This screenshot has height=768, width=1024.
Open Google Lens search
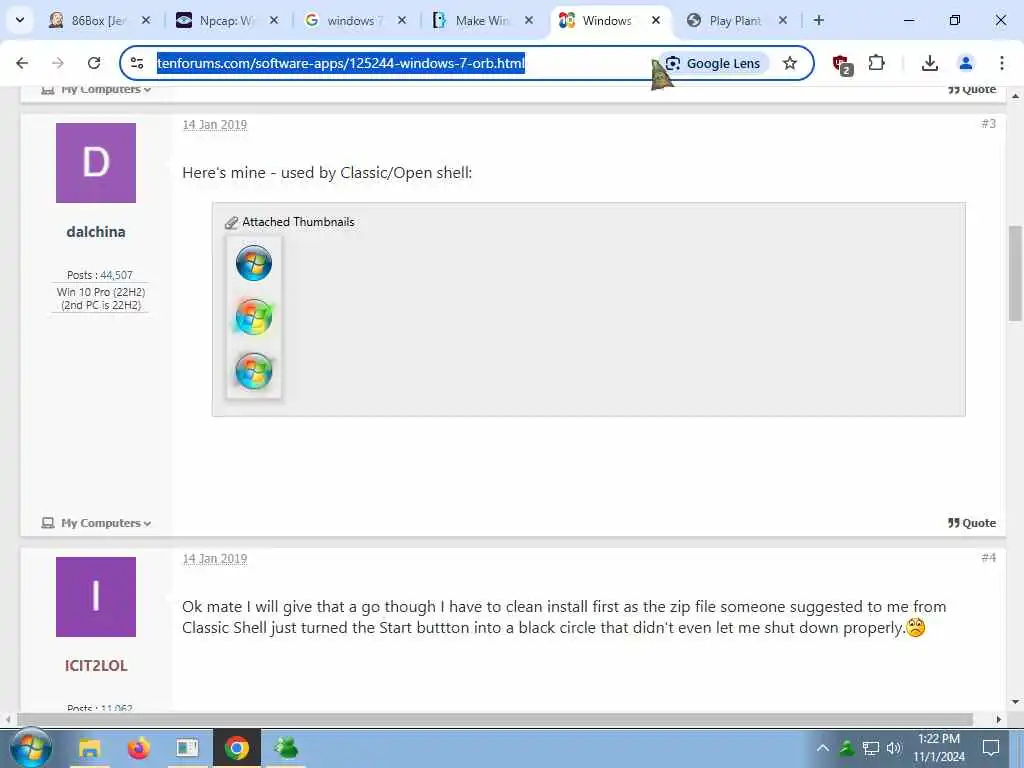click(x=713, y=63)
